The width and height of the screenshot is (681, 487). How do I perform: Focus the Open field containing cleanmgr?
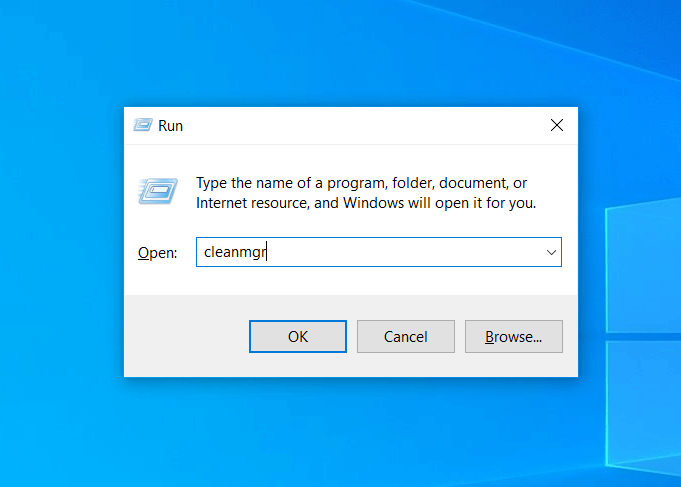click(x=378, y=252)
